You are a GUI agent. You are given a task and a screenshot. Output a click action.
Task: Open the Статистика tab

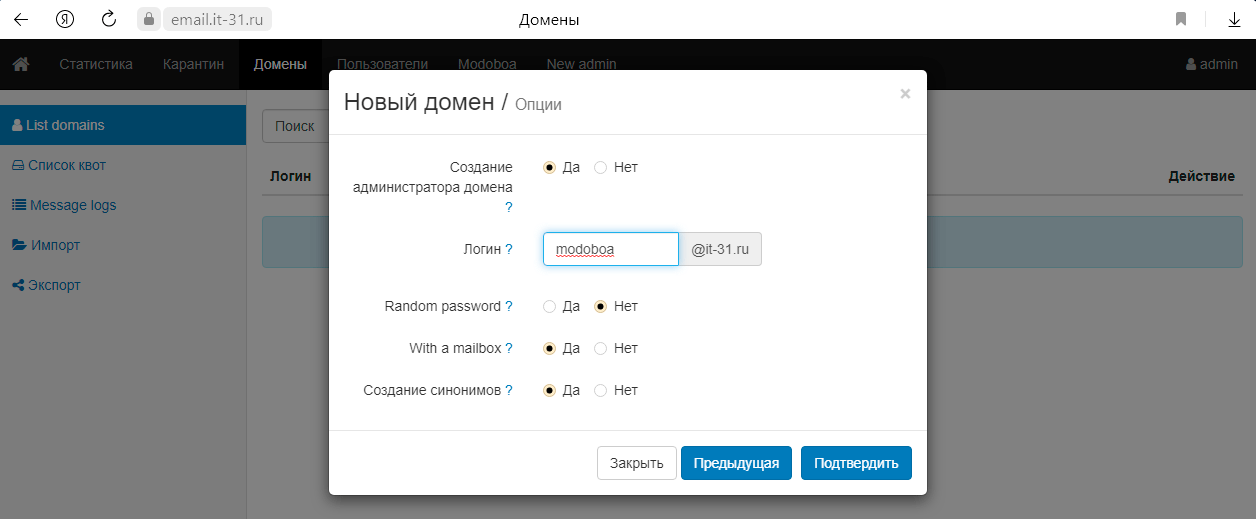tap(96, 64)
